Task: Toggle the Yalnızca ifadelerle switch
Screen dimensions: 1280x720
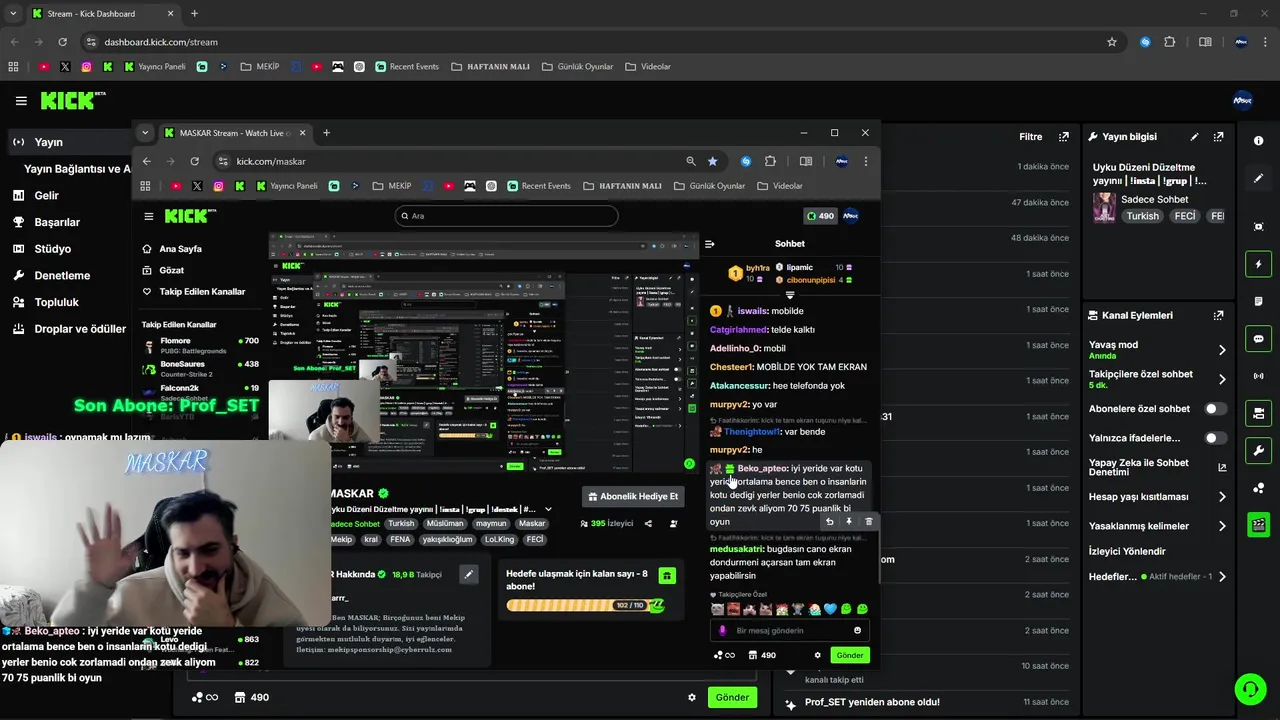Action: 1215,438
